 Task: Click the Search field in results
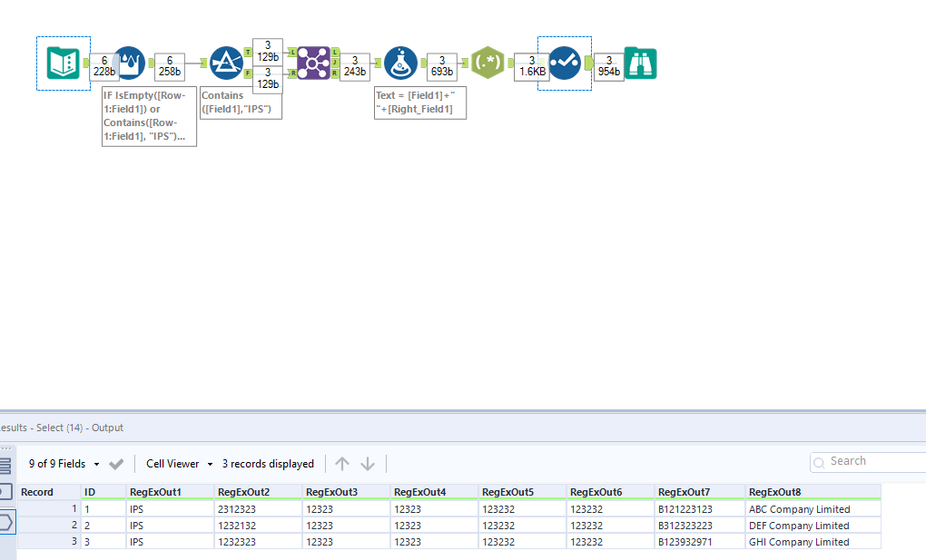(868, 461)
